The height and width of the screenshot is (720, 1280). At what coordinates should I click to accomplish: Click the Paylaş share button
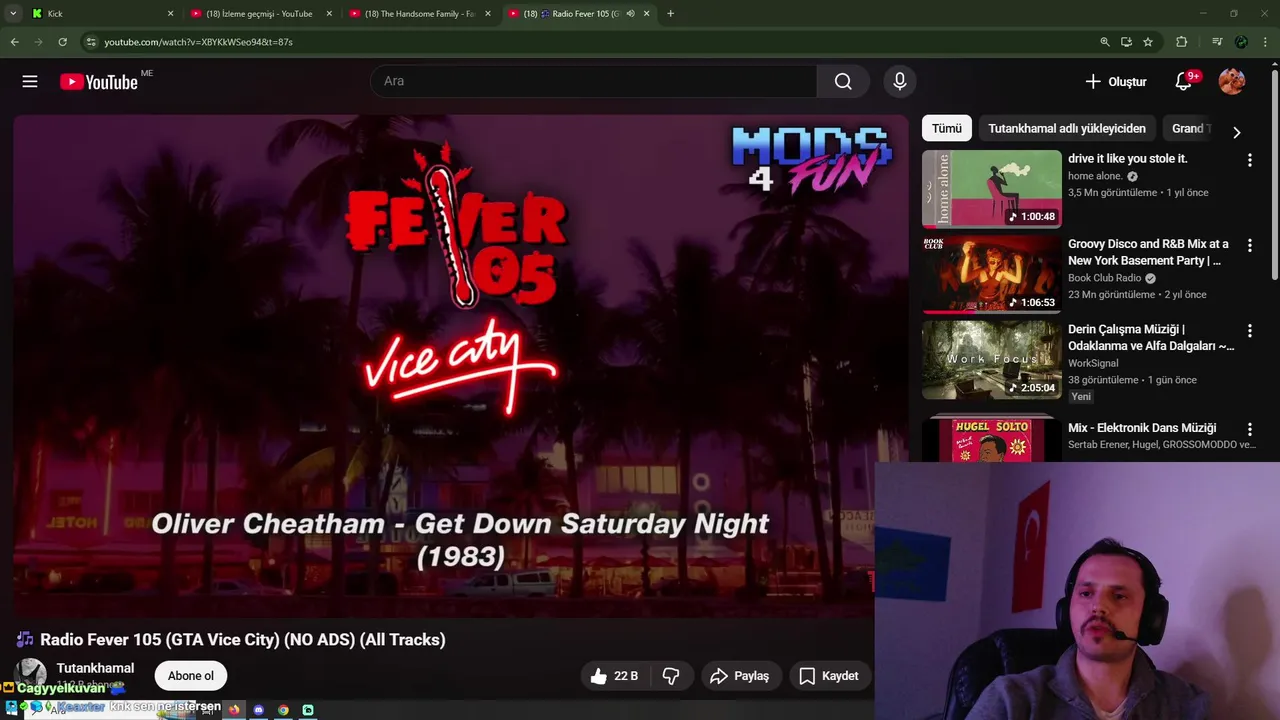(740, 676)
